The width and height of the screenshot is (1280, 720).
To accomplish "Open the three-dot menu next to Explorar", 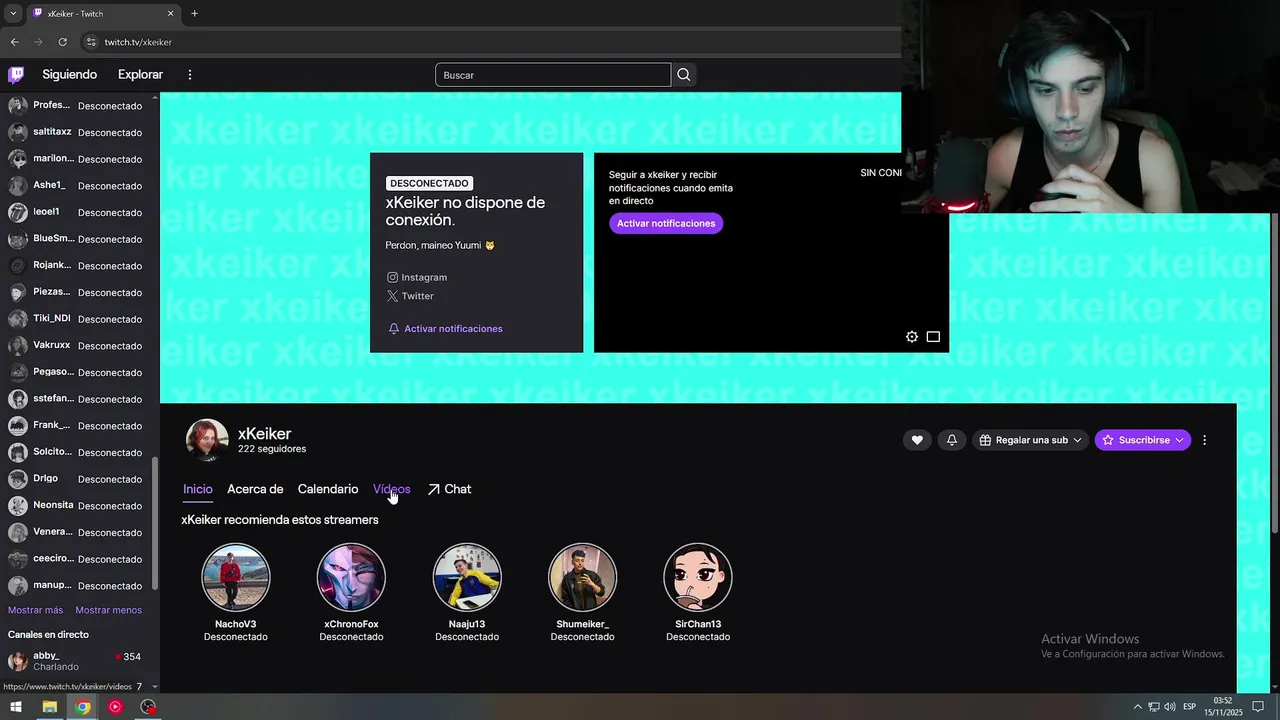I will click(x=190, y=74).
